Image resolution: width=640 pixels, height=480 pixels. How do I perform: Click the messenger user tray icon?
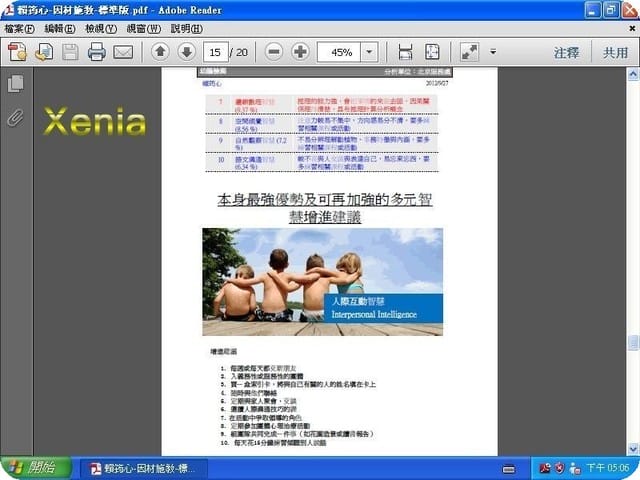pyautogui.click(x=575, y=468)
